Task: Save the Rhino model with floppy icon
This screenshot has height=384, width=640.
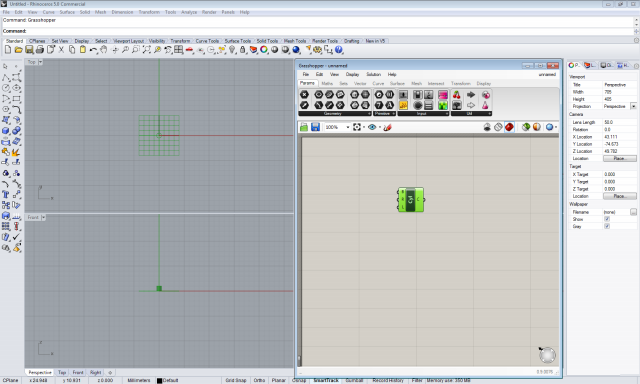Action: click(x=29, y=50)
